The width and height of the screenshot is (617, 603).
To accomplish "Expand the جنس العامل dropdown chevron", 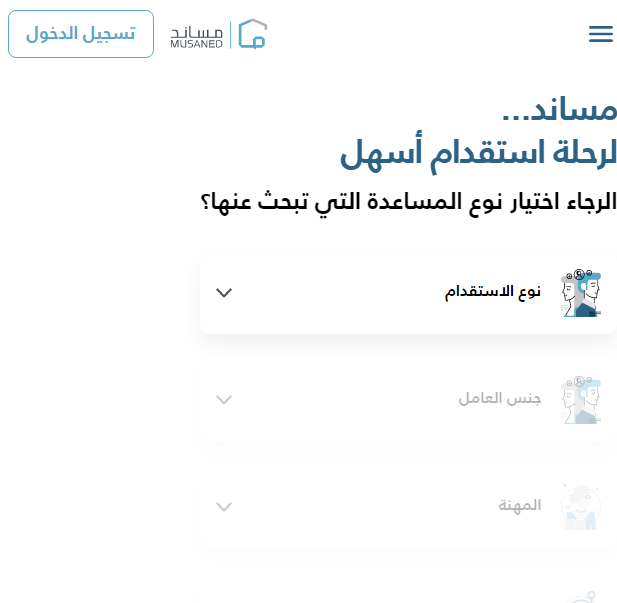I will pos(224,400).
